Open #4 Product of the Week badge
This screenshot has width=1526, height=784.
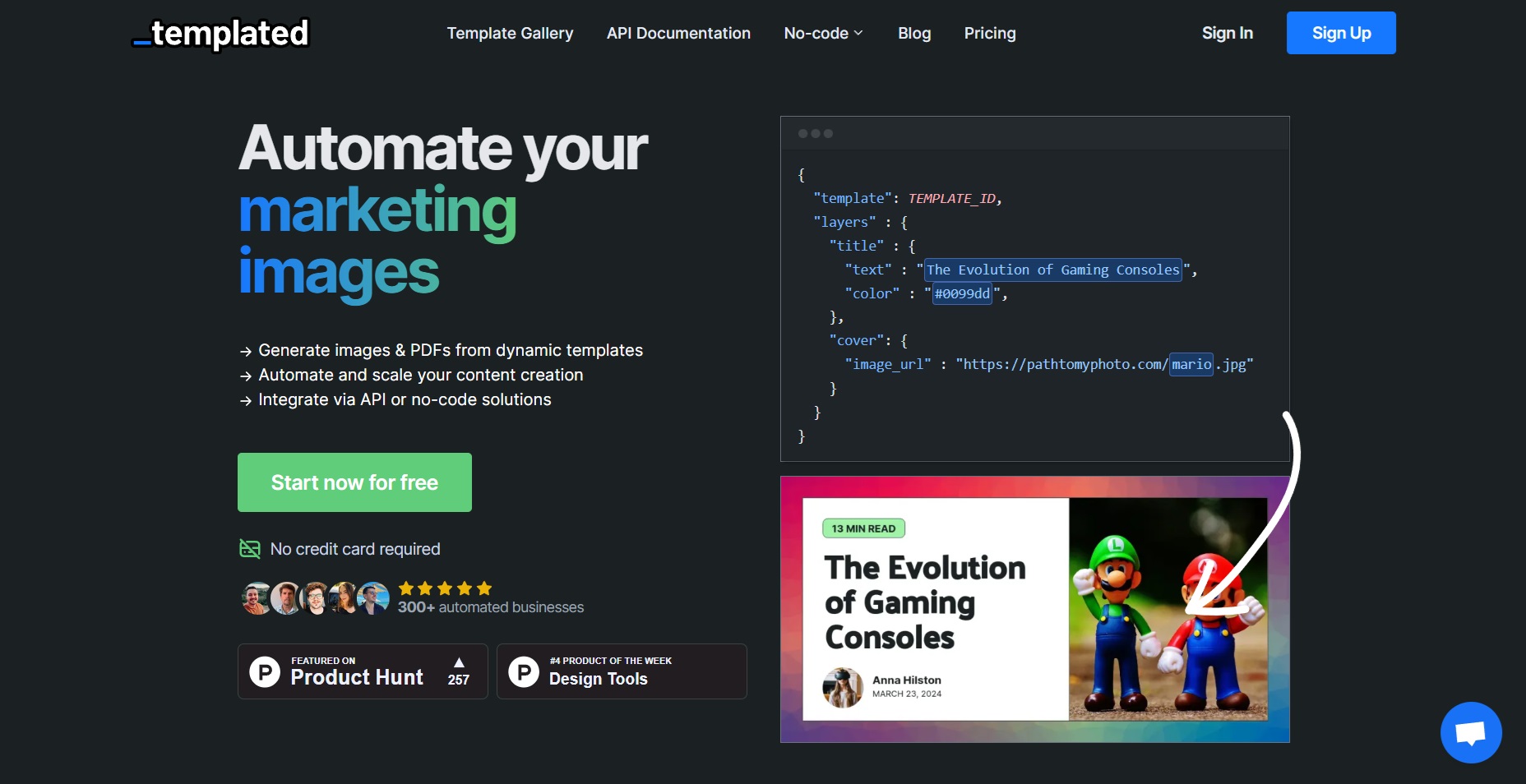(622, 671)
